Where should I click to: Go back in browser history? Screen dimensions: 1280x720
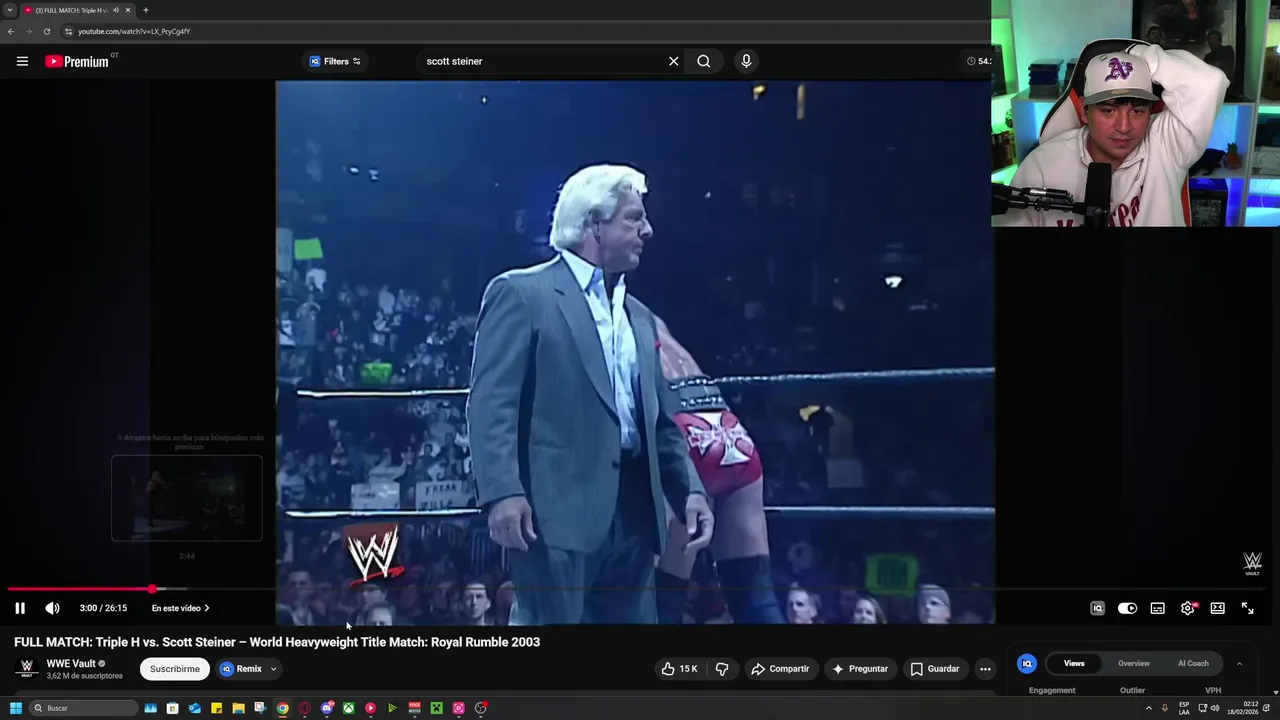[x=11, y=31]
